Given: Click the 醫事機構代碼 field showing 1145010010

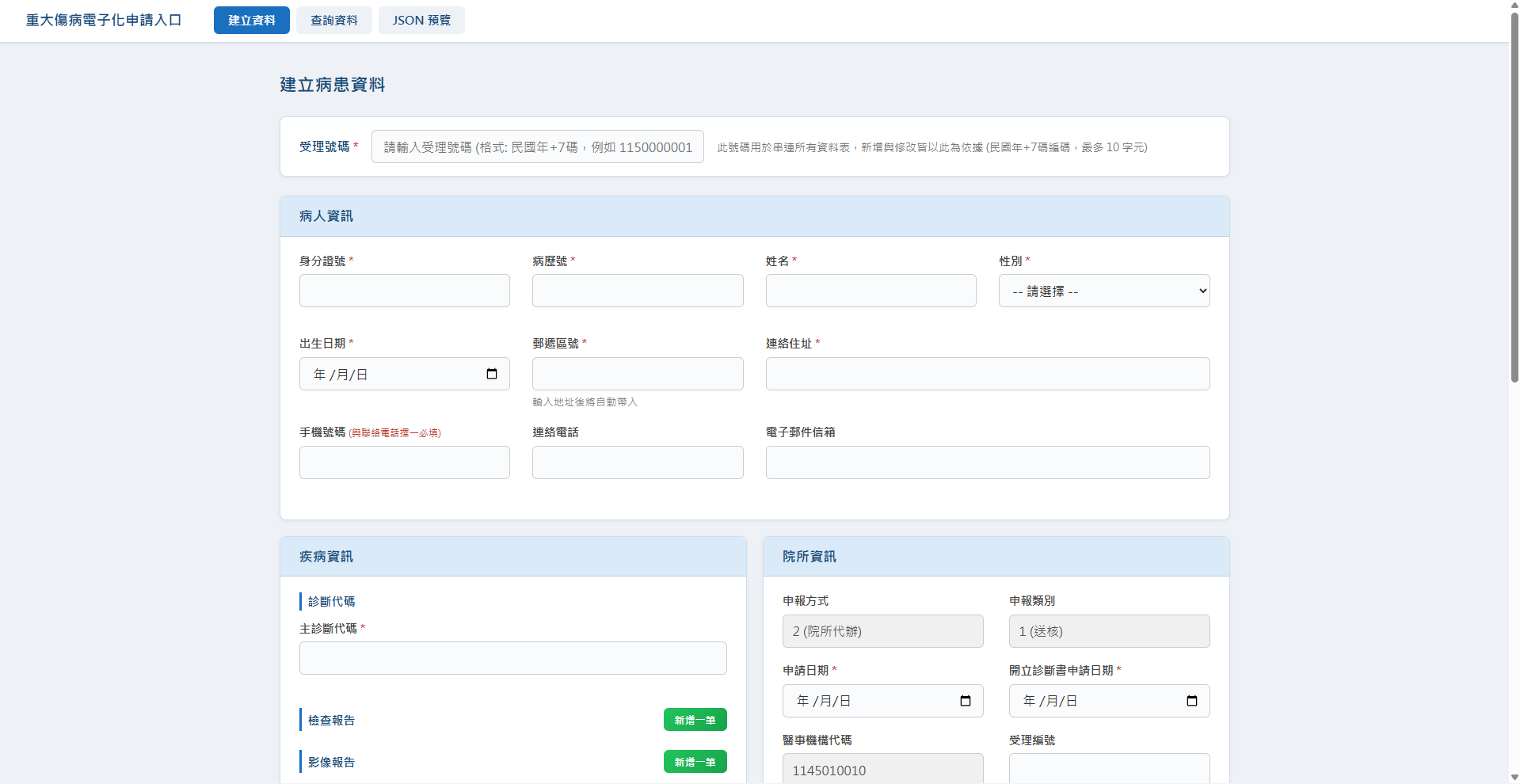Looking at the screenshot, I should (x=883, y=769).
